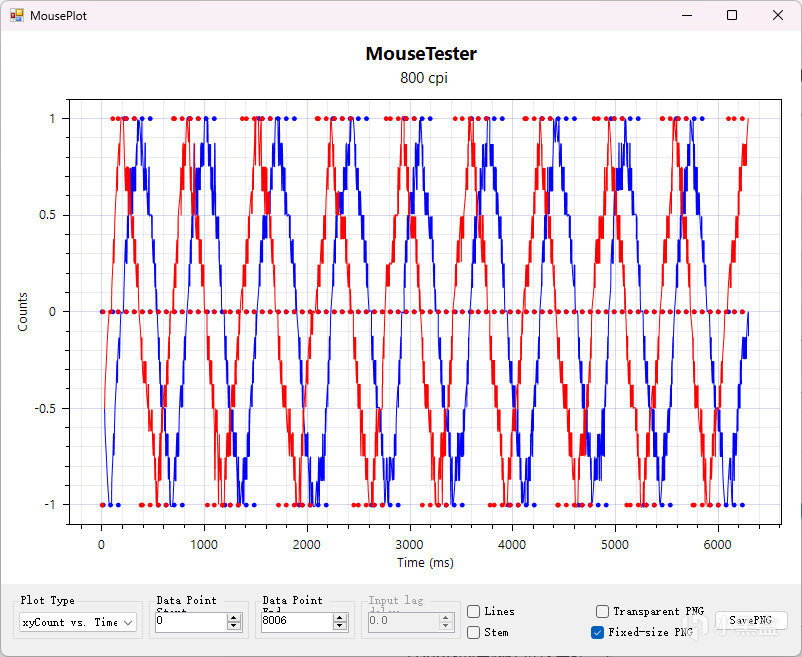Click the 0.5 tick label on Counts axis
The height and width of the screenshot is (657, 802).
(47, 215)
